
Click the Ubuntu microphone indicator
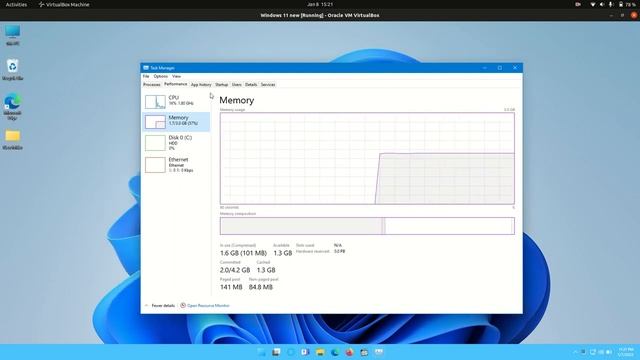coord(611,4)
